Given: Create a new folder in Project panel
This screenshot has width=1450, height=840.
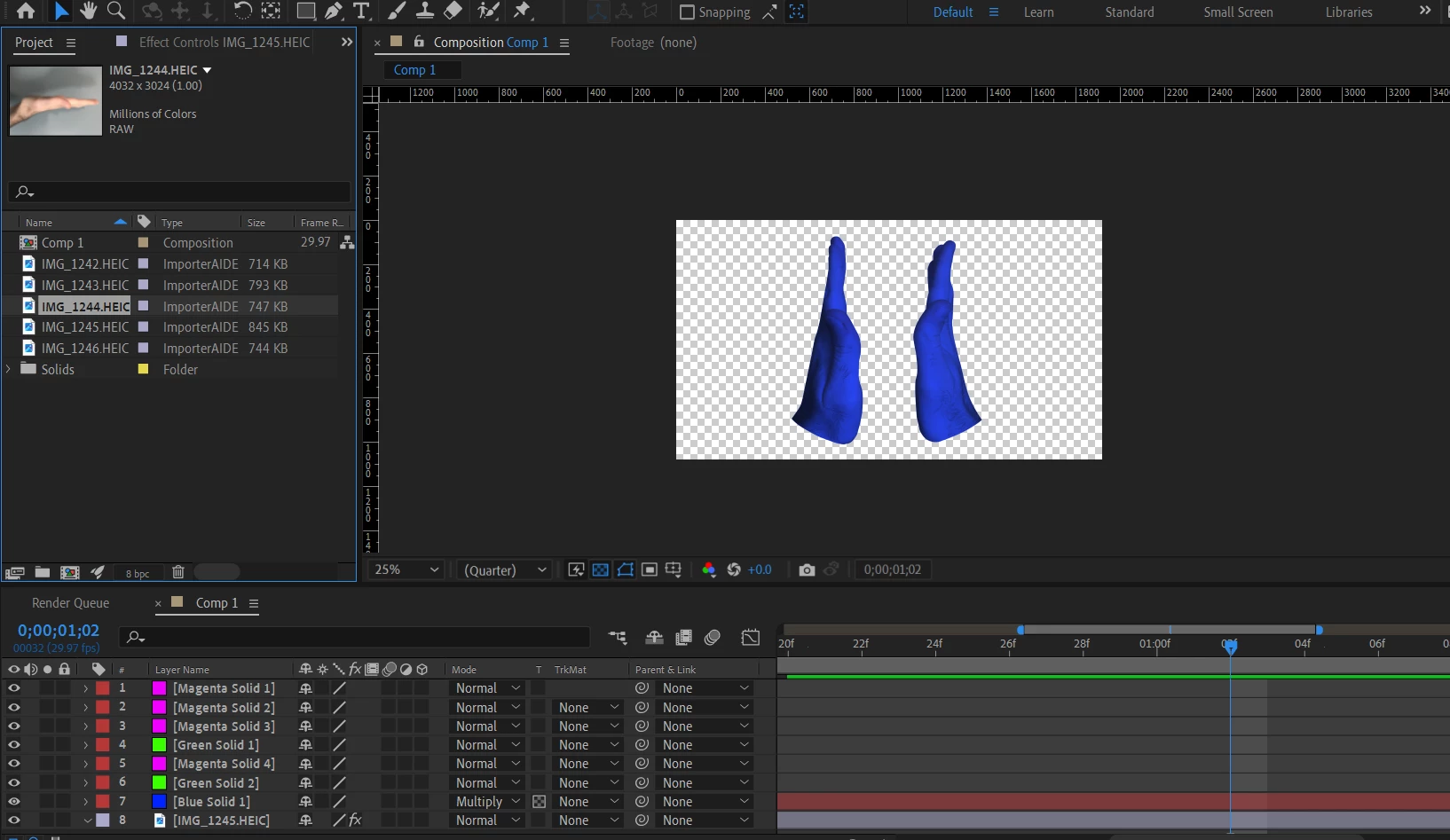Looking at the screenshot, I should [42, 572].
